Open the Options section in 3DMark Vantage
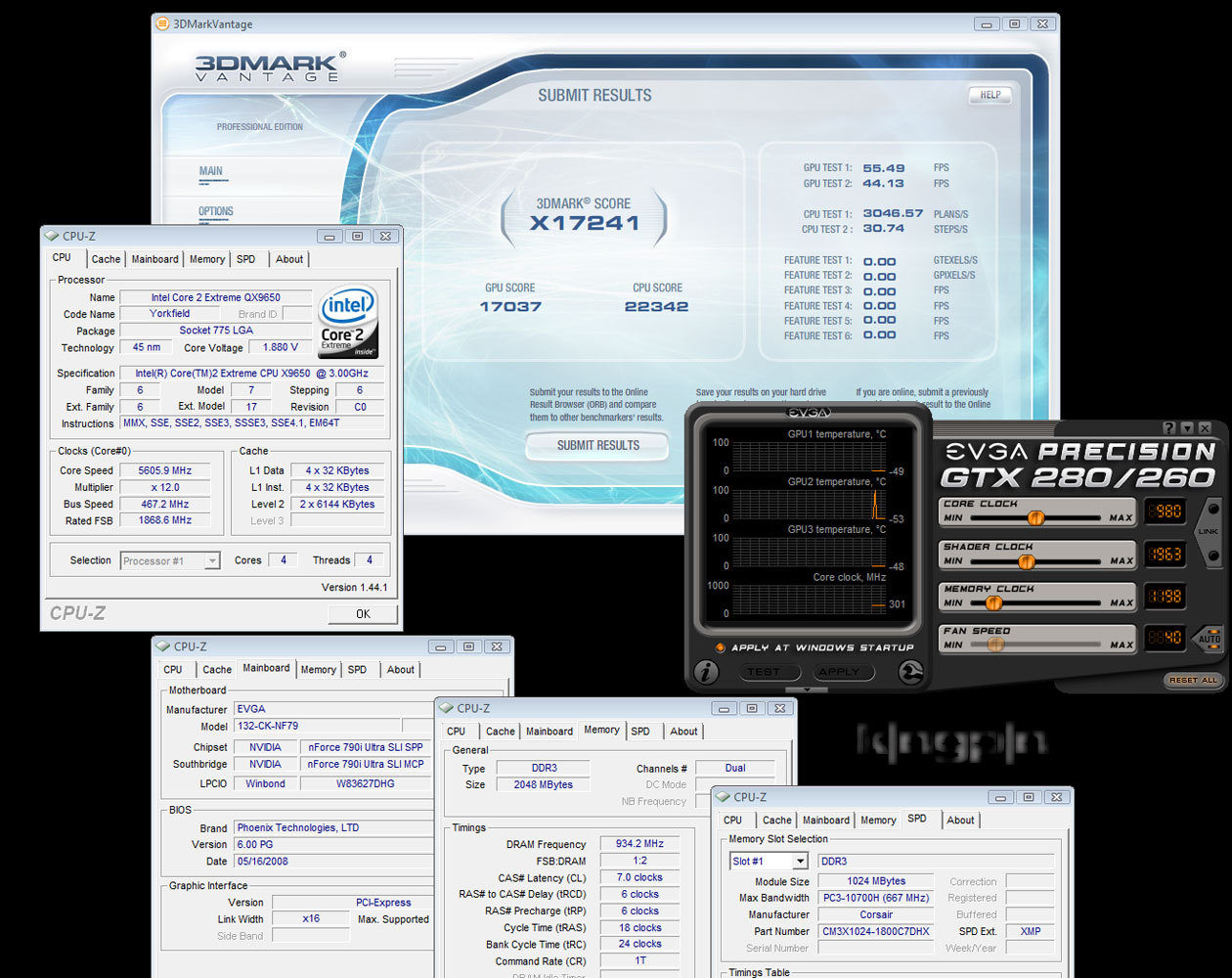1232x978 pixels. click(x=216, y=211)
